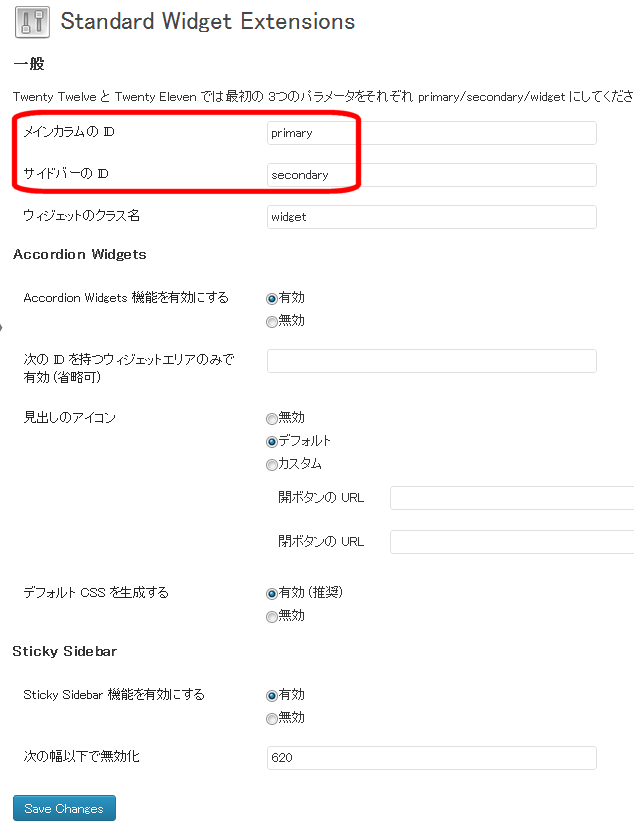Select デフォルト for 見出しのアイコン

point(272,441)
